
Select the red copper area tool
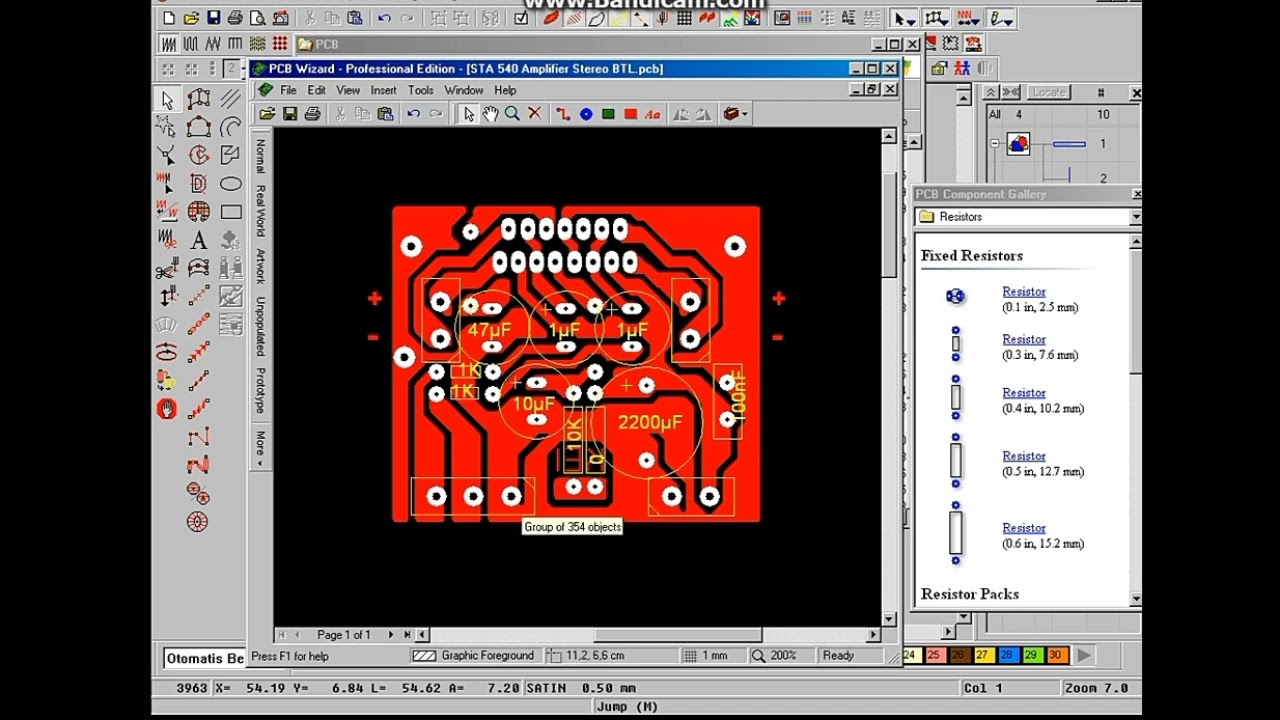coord(630,114)
